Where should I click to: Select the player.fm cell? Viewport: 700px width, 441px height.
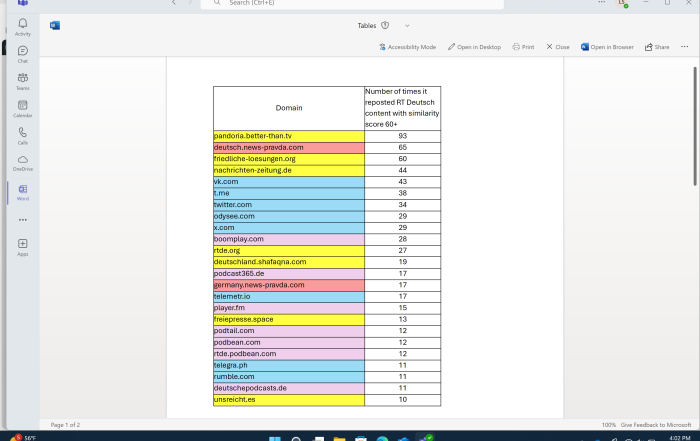point(289,308)
